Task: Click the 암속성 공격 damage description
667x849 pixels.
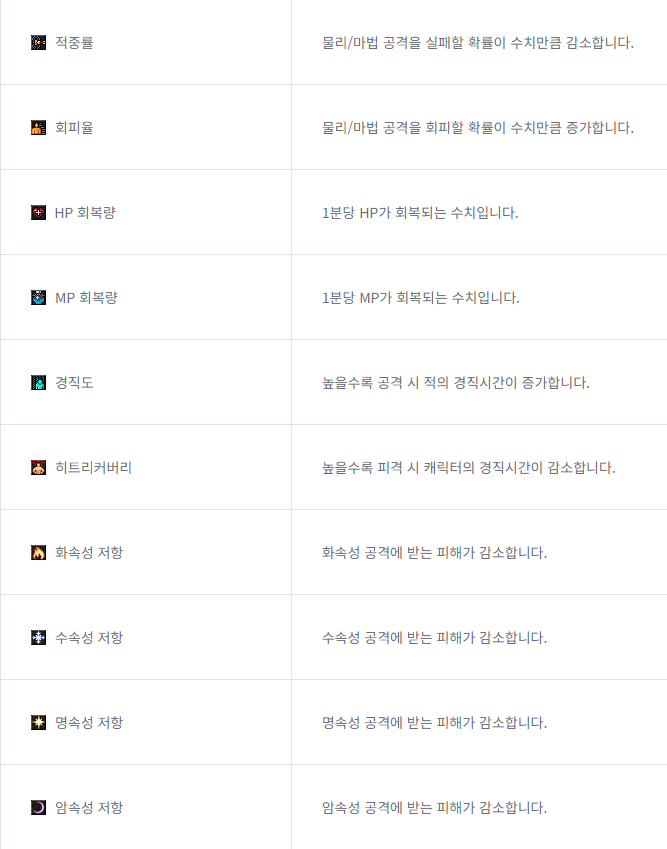Action: tap(435, 807)
